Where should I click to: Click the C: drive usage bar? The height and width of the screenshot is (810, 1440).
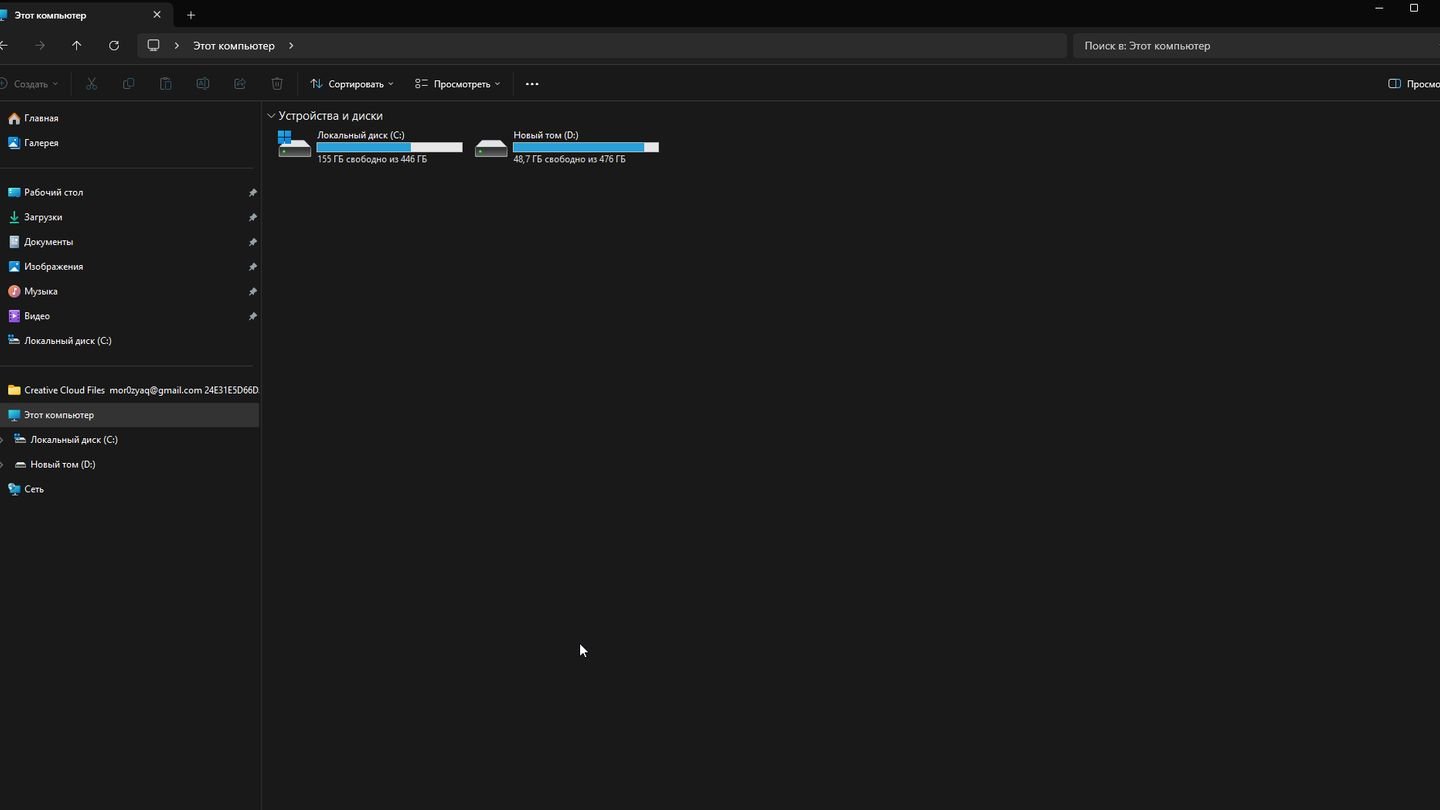coord(390,147)
